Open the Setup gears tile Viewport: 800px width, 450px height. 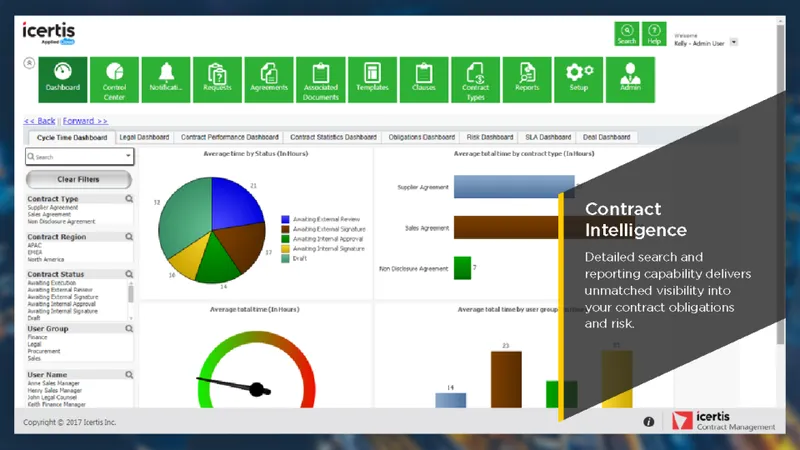pyautogui.click(x=579, y=80)
